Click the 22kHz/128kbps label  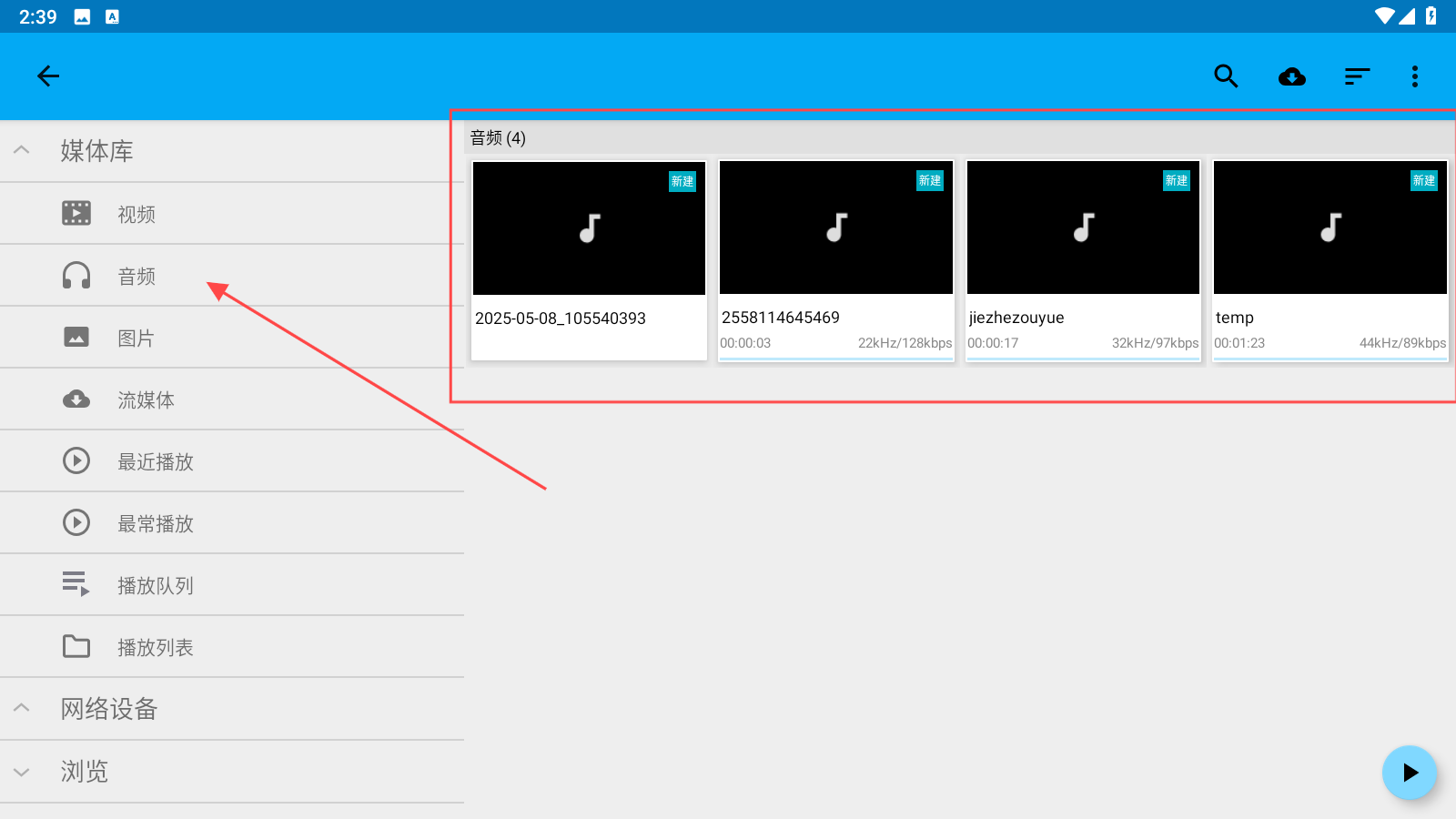point(905,343)
